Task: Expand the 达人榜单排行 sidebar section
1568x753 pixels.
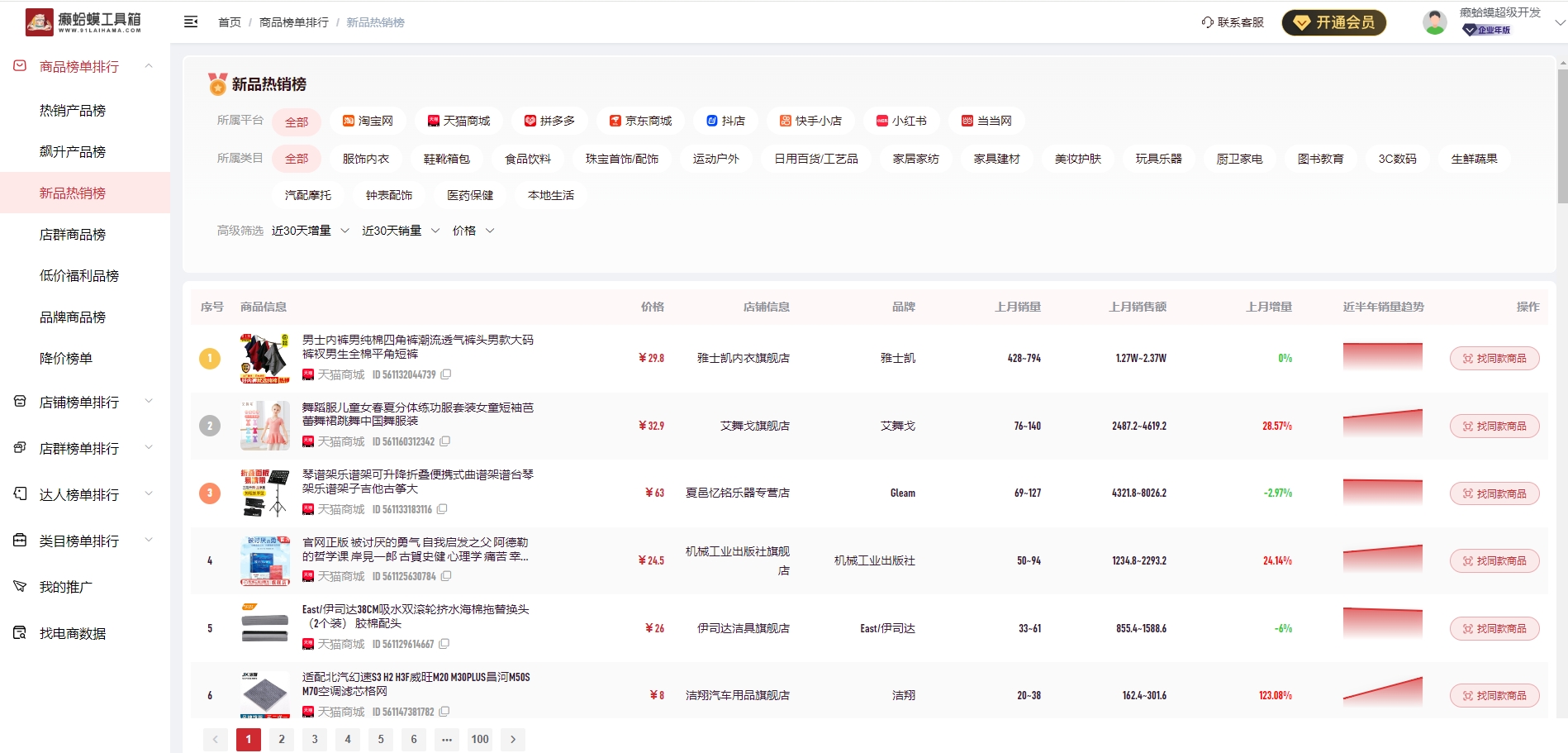Action: tap(149, 494)
